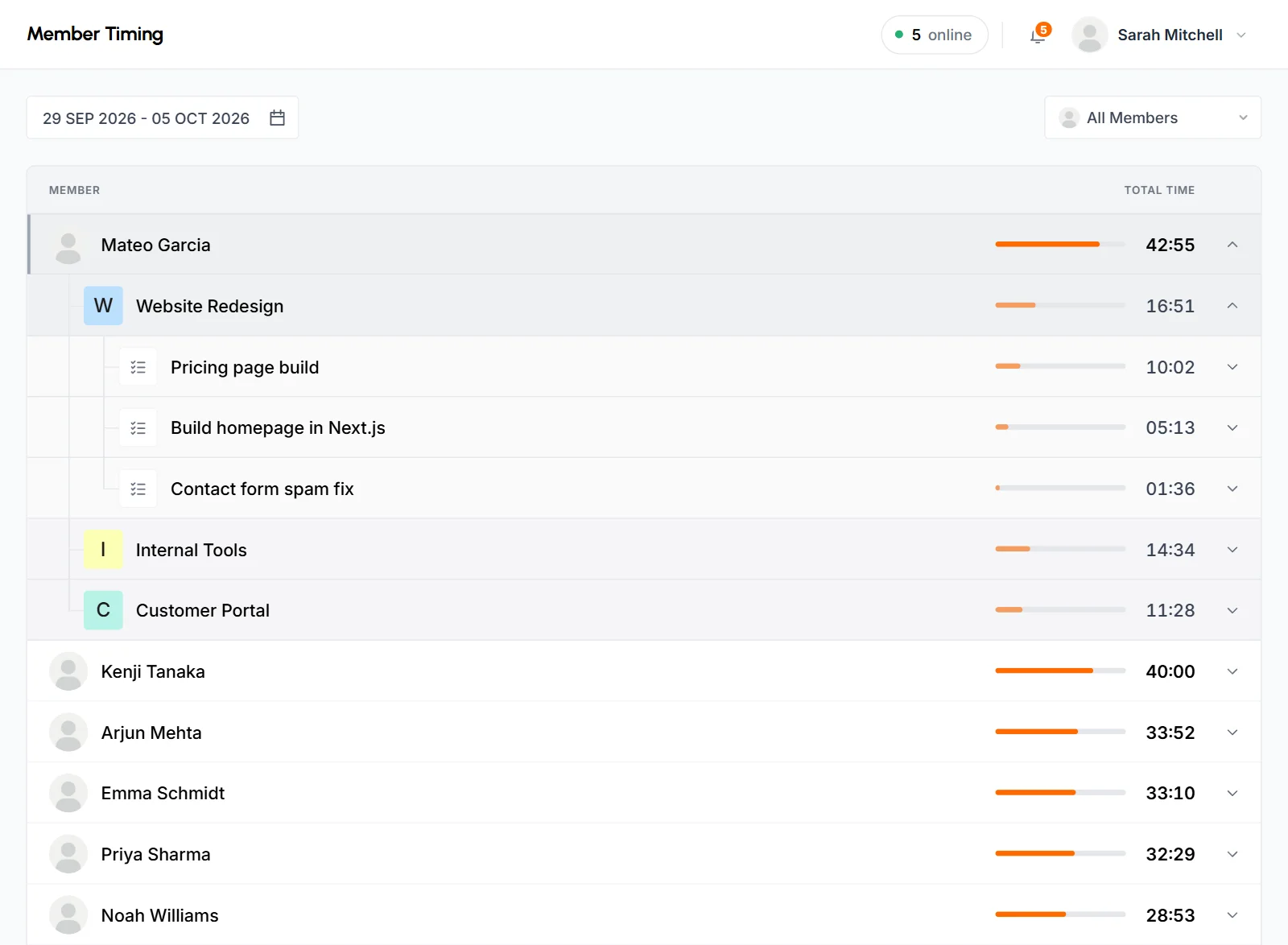
Task: Click the 01:36 time value
Action: (x=1170, y=489)
